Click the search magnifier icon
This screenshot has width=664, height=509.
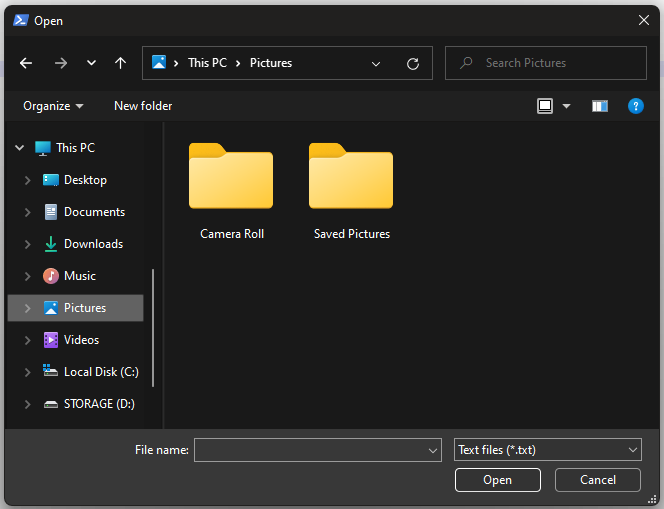tap(466, 63)
